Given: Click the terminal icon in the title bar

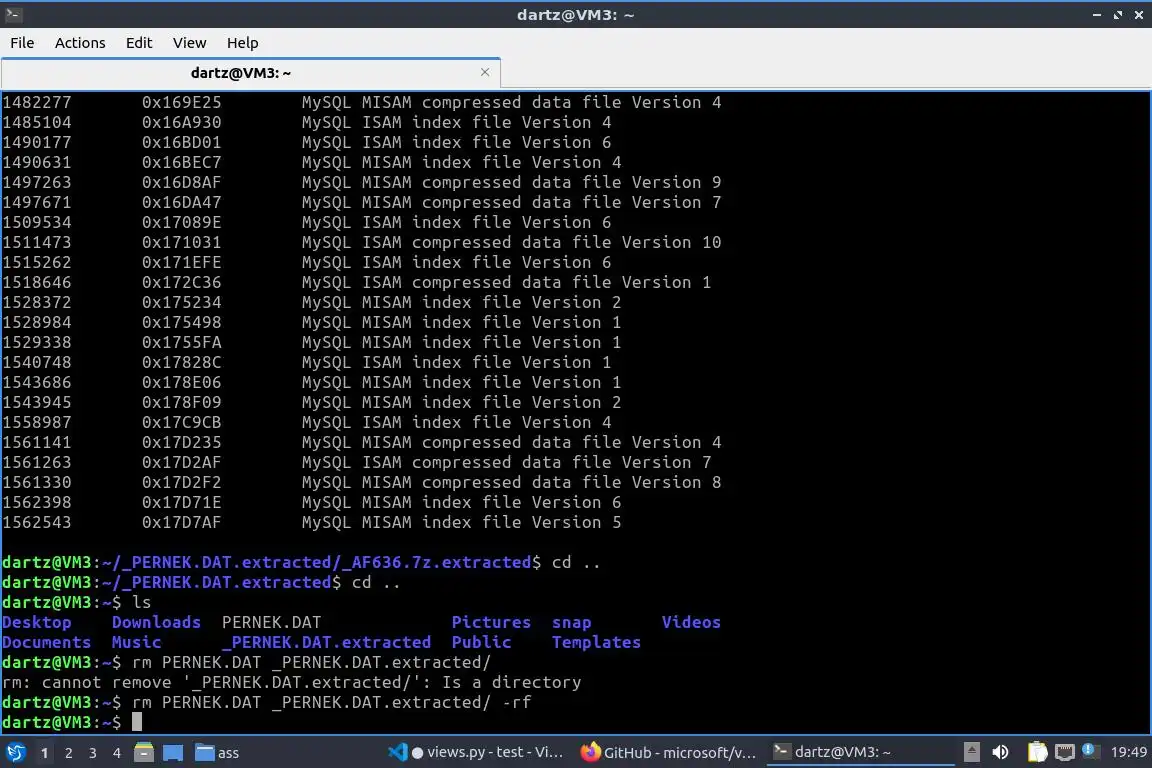Looking at the screenshot, I should coord(13,14).
